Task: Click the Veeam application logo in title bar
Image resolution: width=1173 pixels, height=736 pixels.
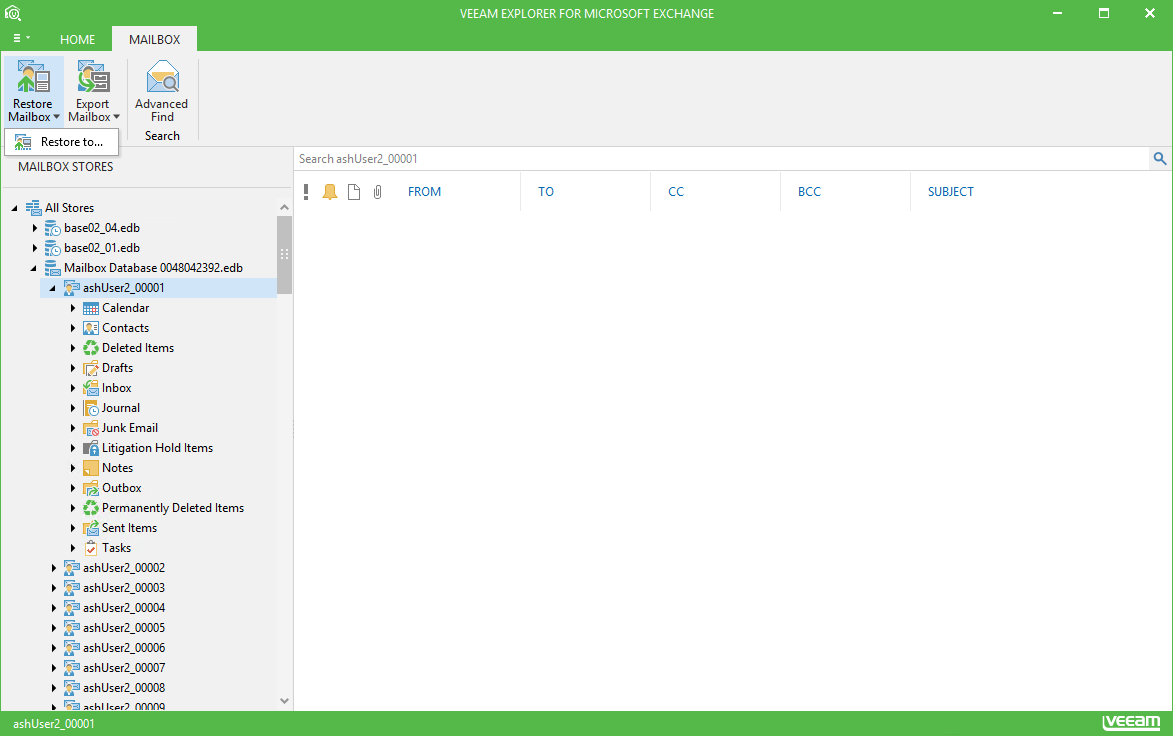Action: 13,13
